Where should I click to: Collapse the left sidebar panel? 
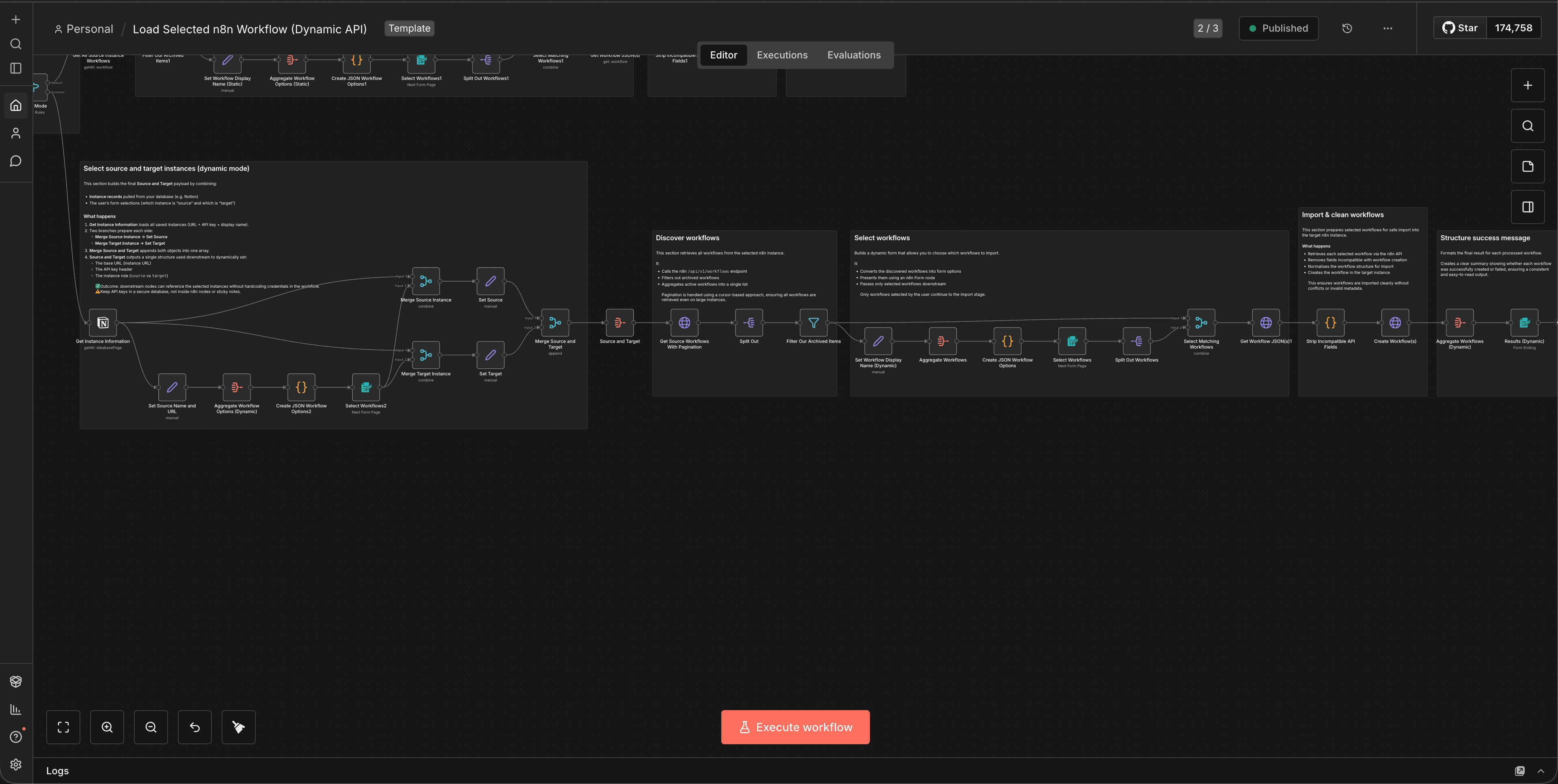coord(15,68)
